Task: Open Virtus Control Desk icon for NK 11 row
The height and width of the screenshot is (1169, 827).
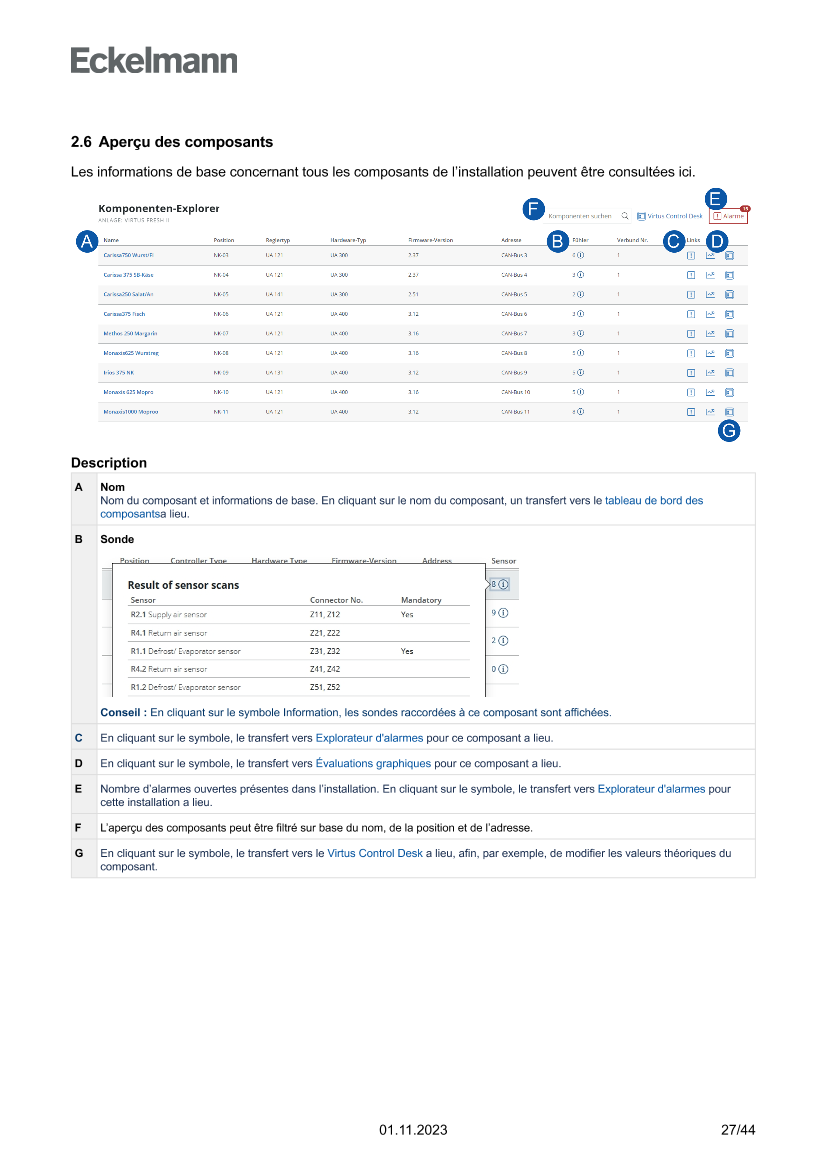Action: (729, 411)
